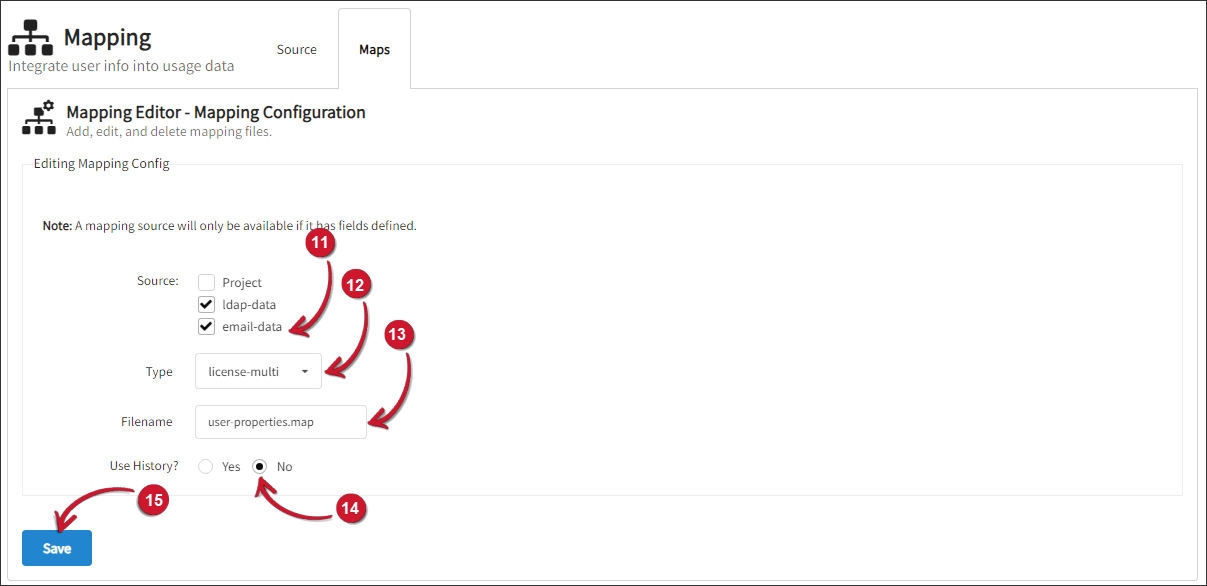This screenshot has width=1207, height=586.
Task: Click red annotation marker 13
Action: click(x=399, y=336)
